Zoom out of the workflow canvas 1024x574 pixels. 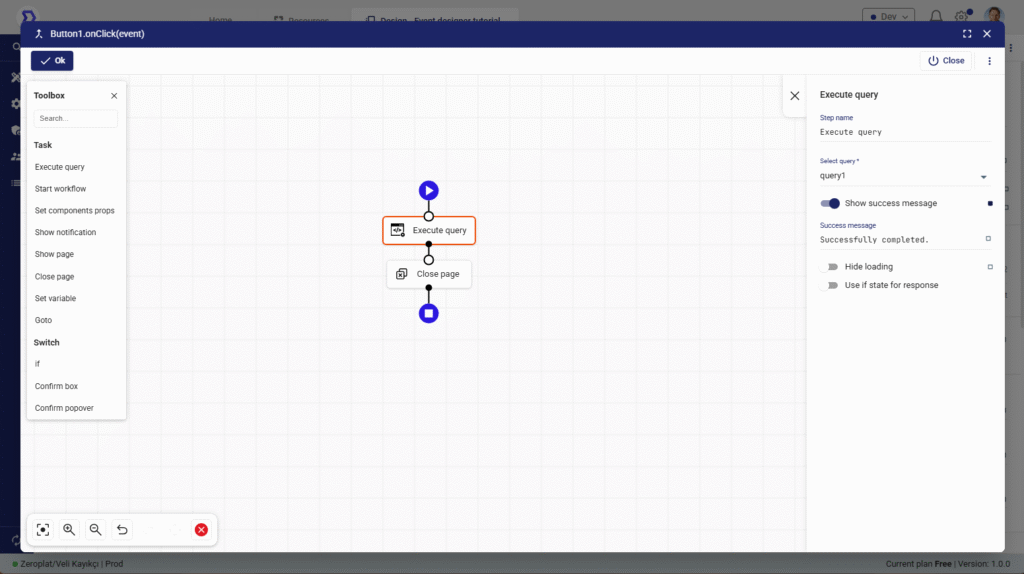click(x=95, y=530)
